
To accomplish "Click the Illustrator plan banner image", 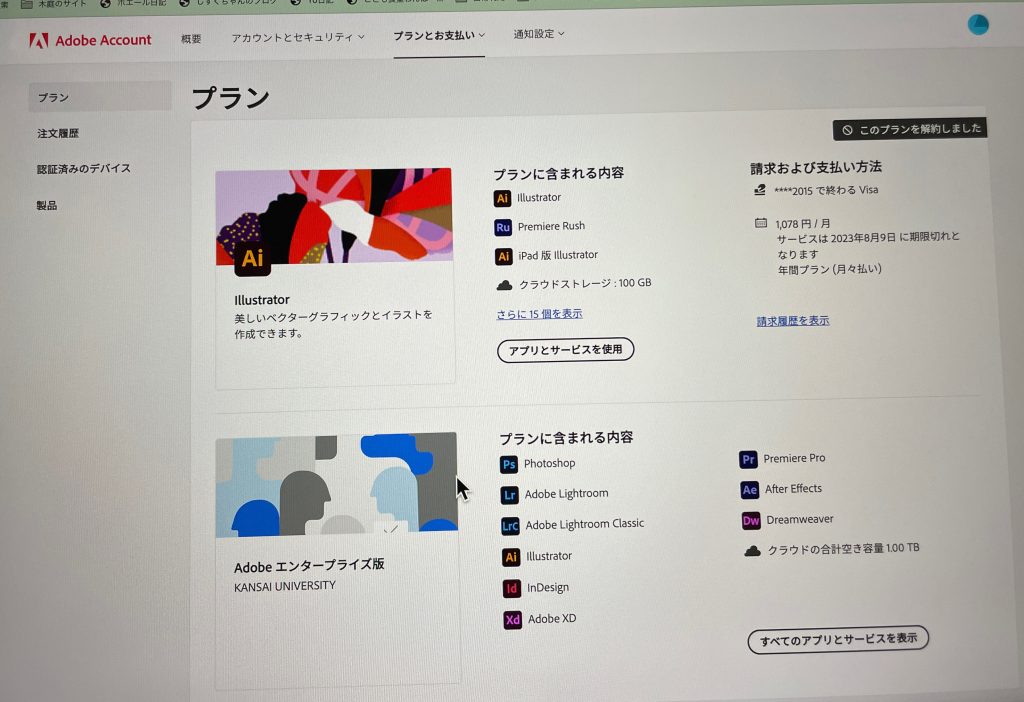I will [334, 217].
